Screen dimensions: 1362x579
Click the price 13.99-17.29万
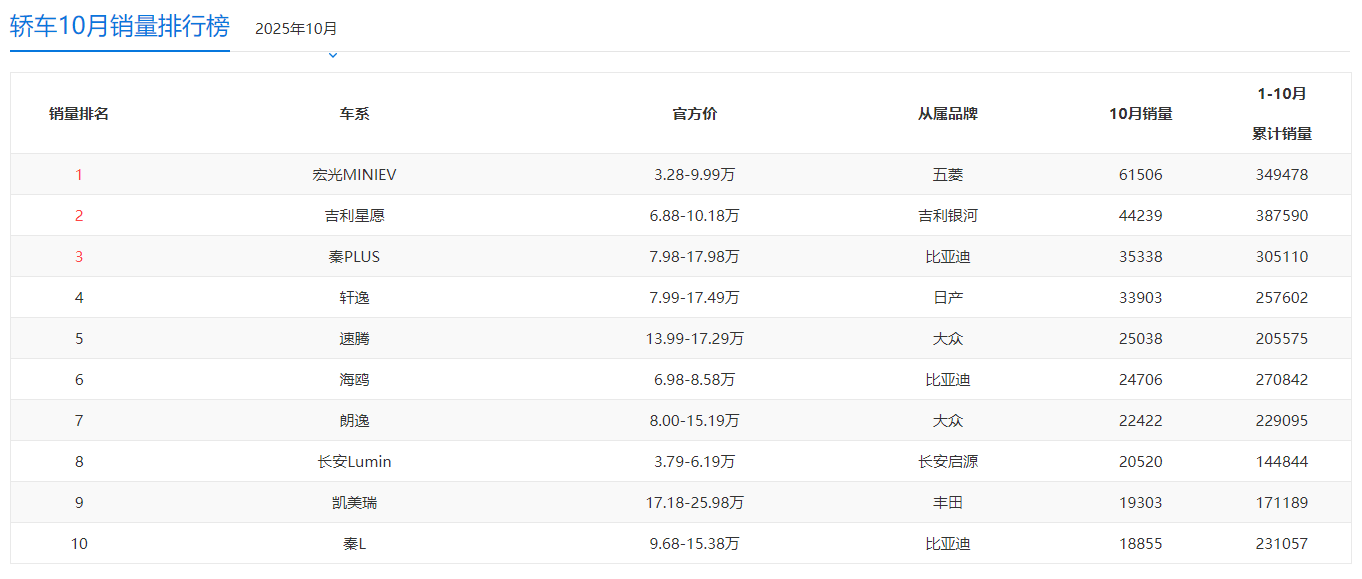[x=694, y=339]
